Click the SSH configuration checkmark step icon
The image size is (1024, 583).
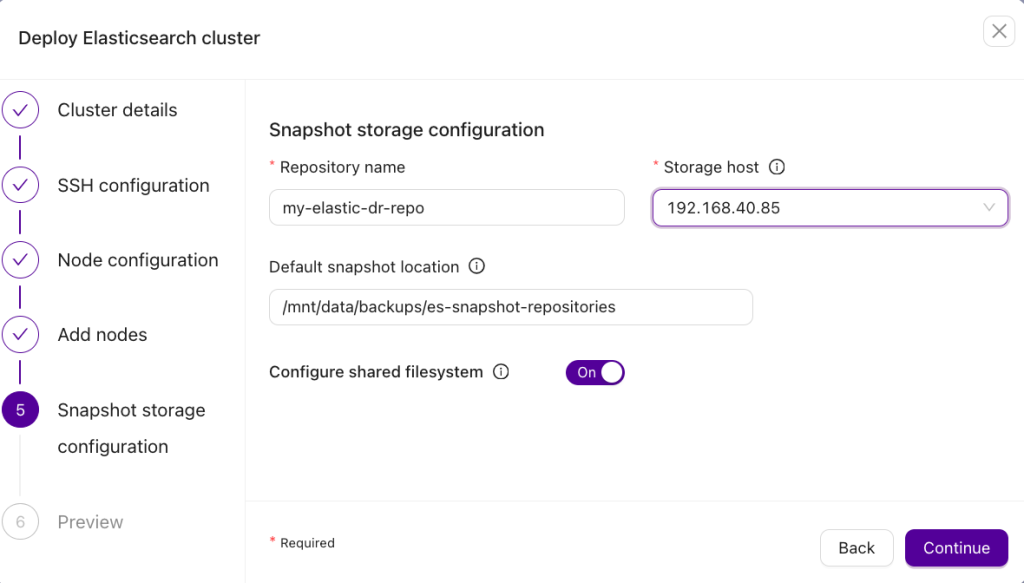[x=20, y=185]
